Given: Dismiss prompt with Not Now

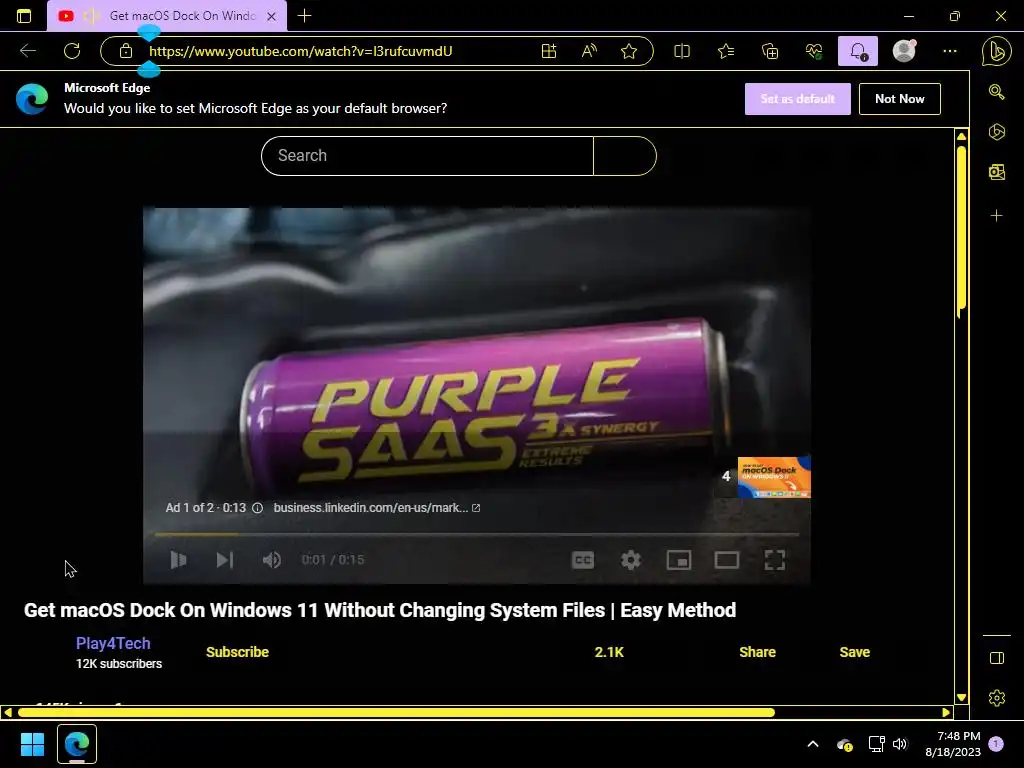Looking at the screenshot, I should (x=899, y=99).
